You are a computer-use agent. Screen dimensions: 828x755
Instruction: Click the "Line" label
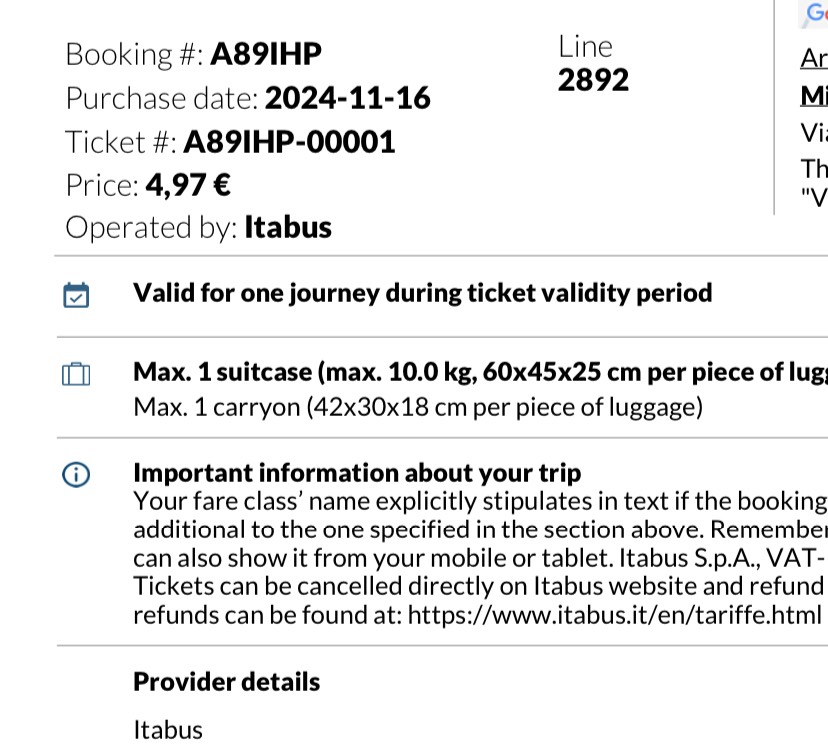pos(586,47)
